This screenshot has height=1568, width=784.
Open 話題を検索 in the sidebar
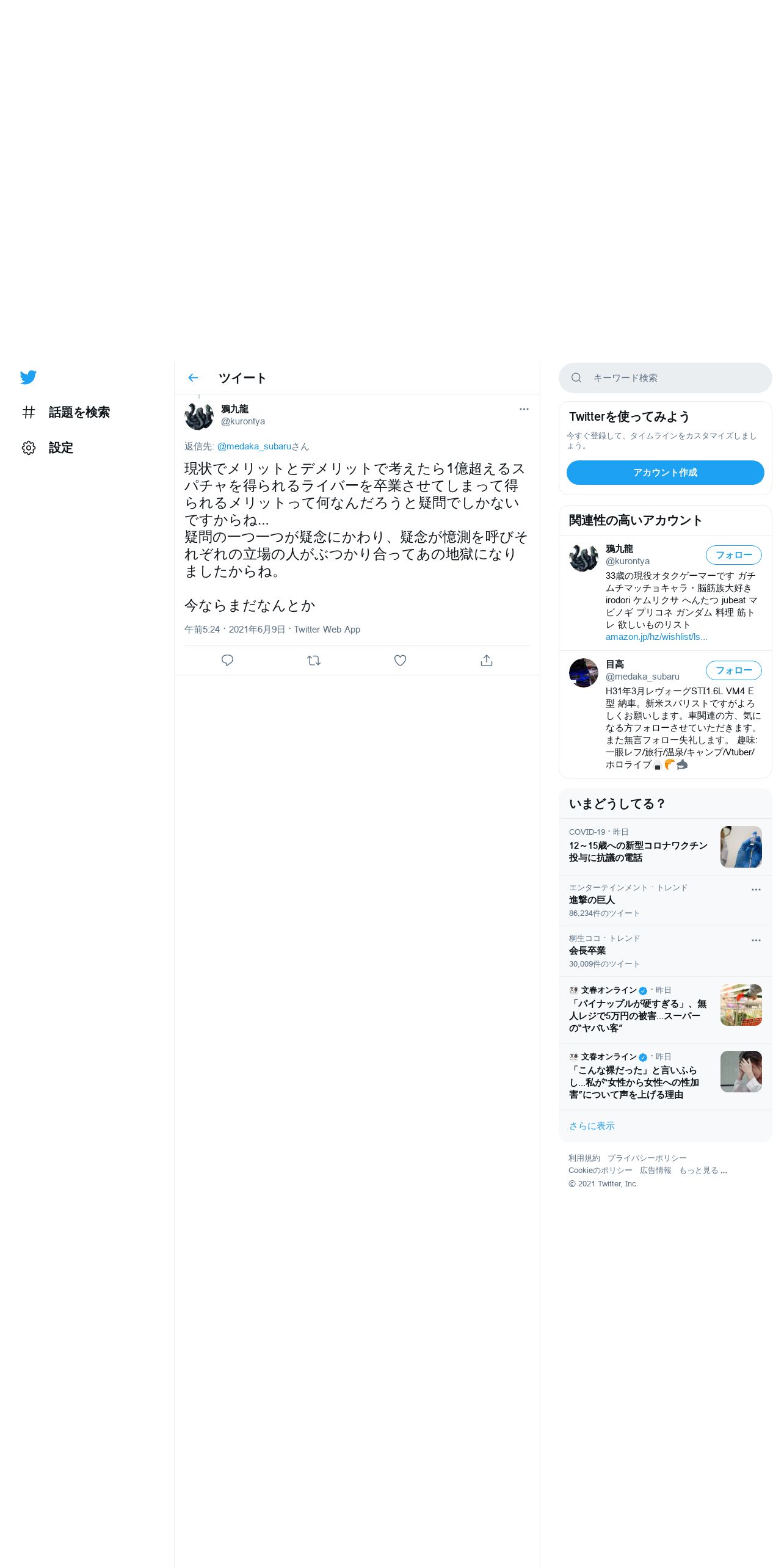click(66, 413)
